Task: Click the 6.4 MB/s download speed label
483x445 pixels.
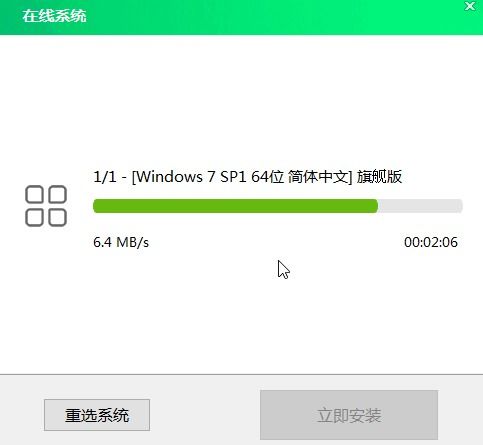Action: pos(121,242)
